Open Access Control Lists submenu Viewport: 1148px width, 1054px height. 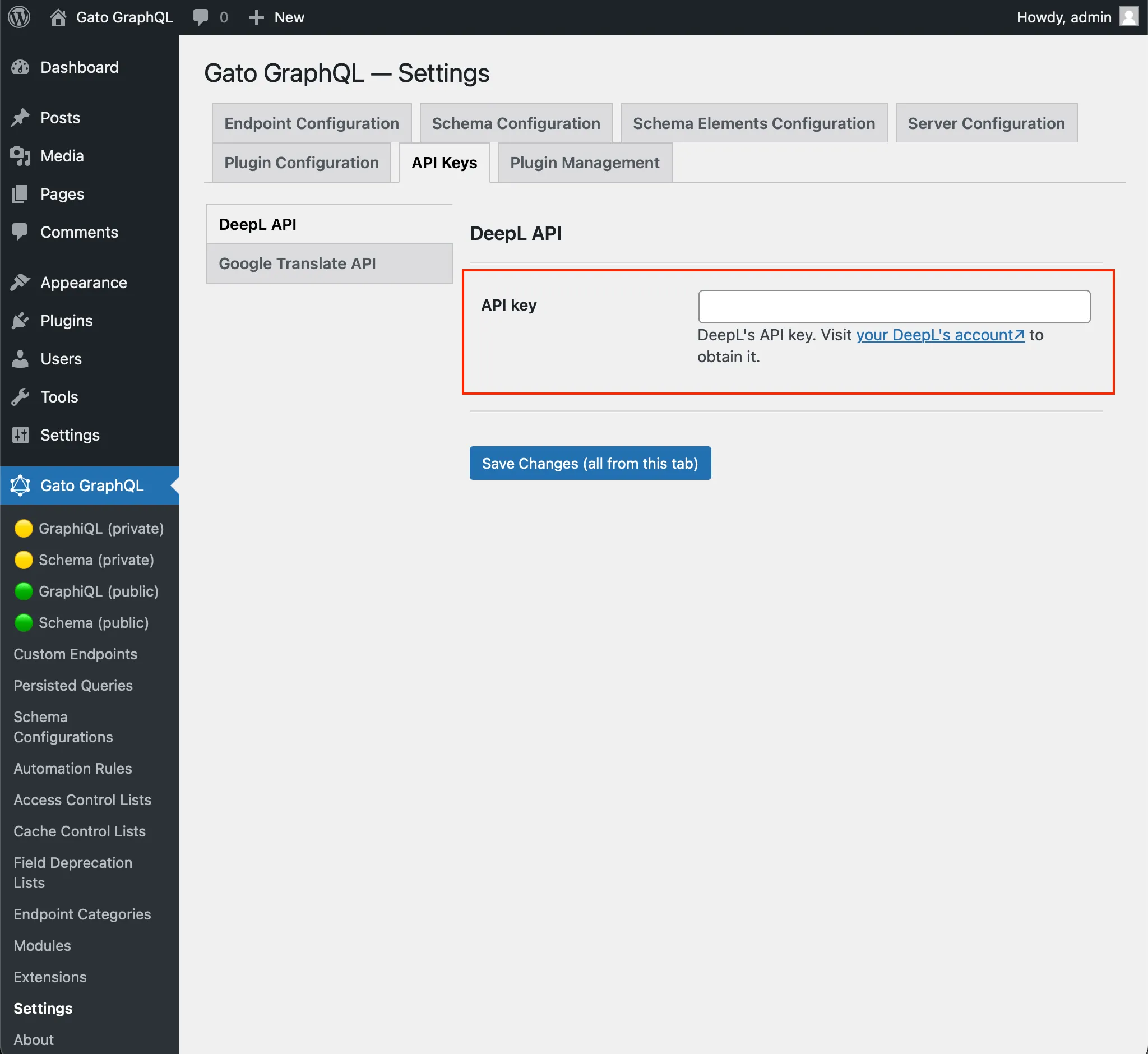(x=82, y=799)
